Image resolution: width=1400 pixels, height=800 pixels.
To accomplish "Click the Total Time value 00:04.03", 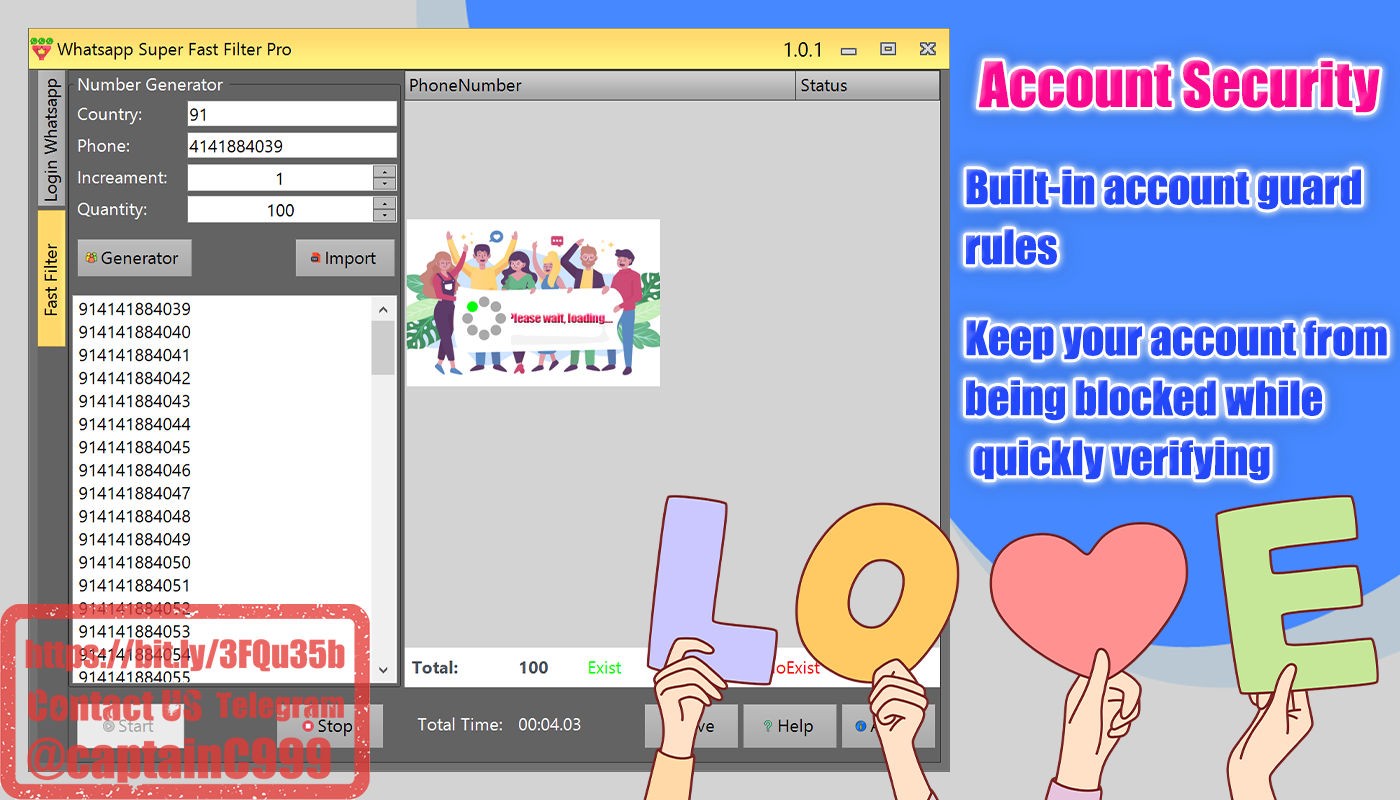I will click(549, 725).
